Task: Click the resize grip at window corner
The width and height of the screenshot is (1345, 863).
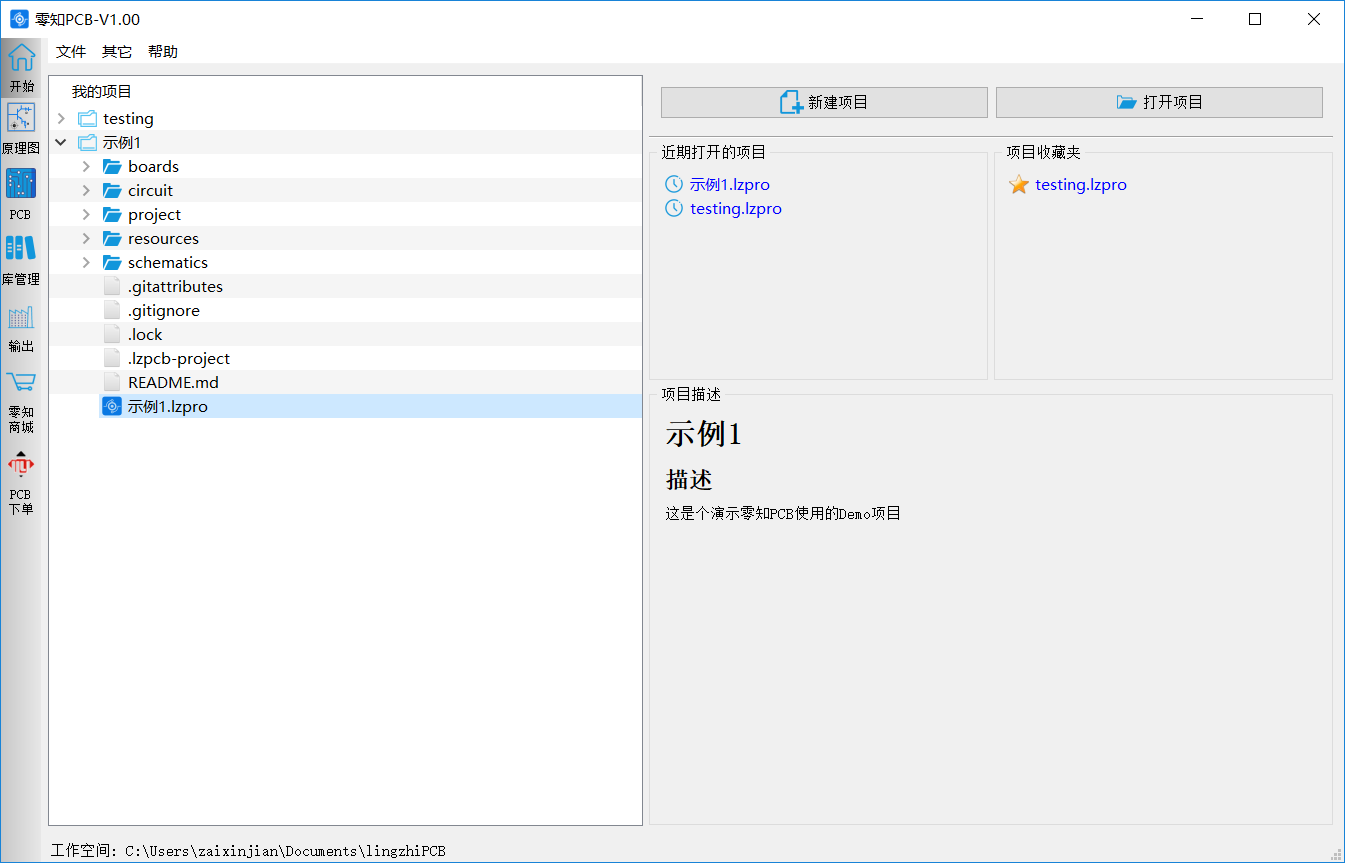Action: pos(1336,854)
